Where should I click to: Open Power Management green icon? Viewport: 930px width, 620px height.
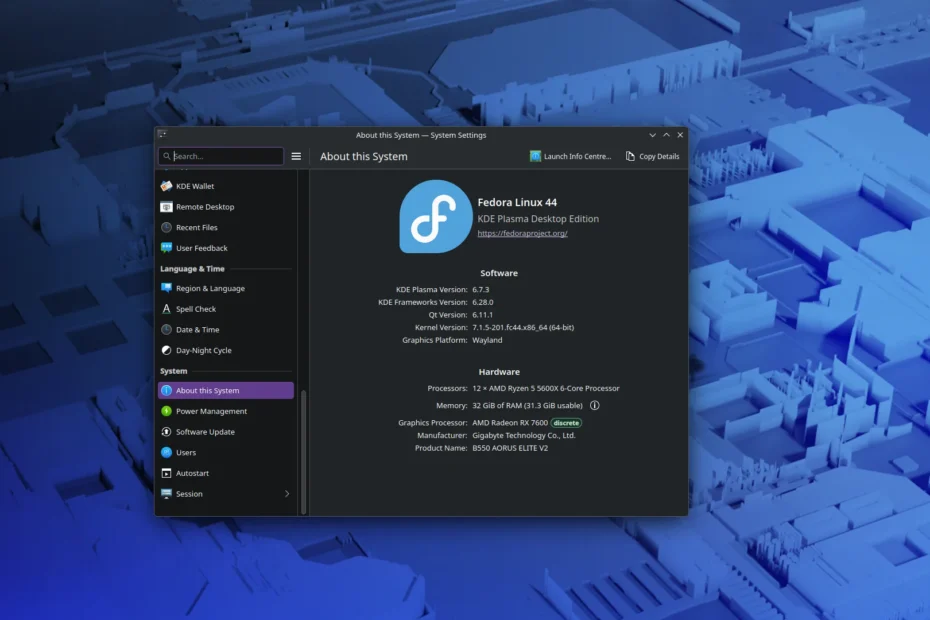pyautogui.click(x=166, y=411)
